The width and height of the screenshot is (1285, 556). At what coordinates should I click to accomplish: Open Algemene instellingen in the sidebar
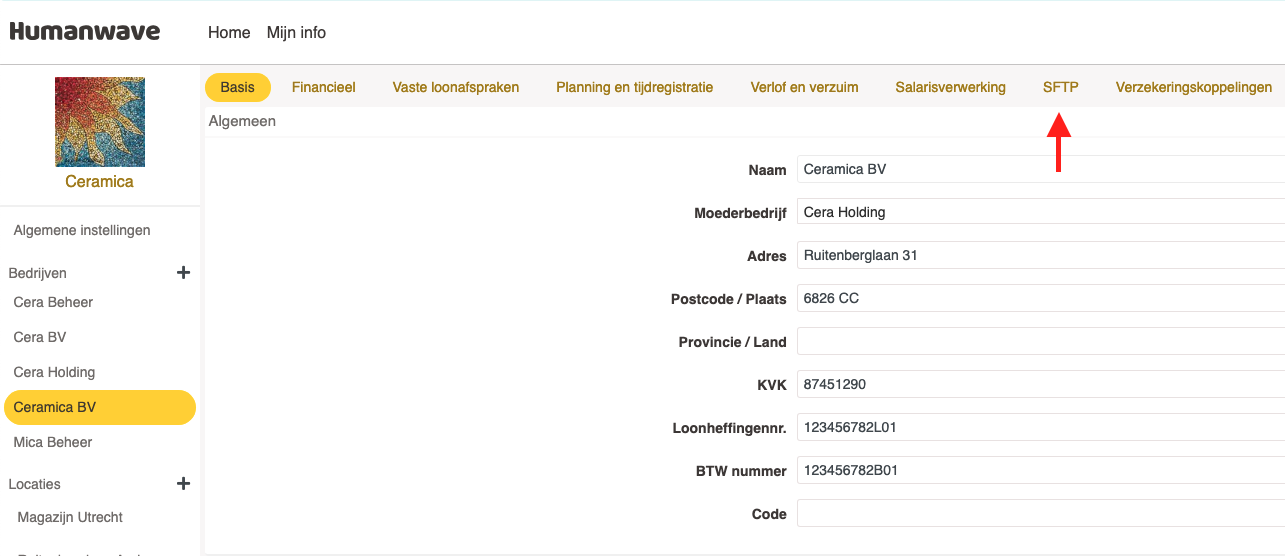point(82,230)
